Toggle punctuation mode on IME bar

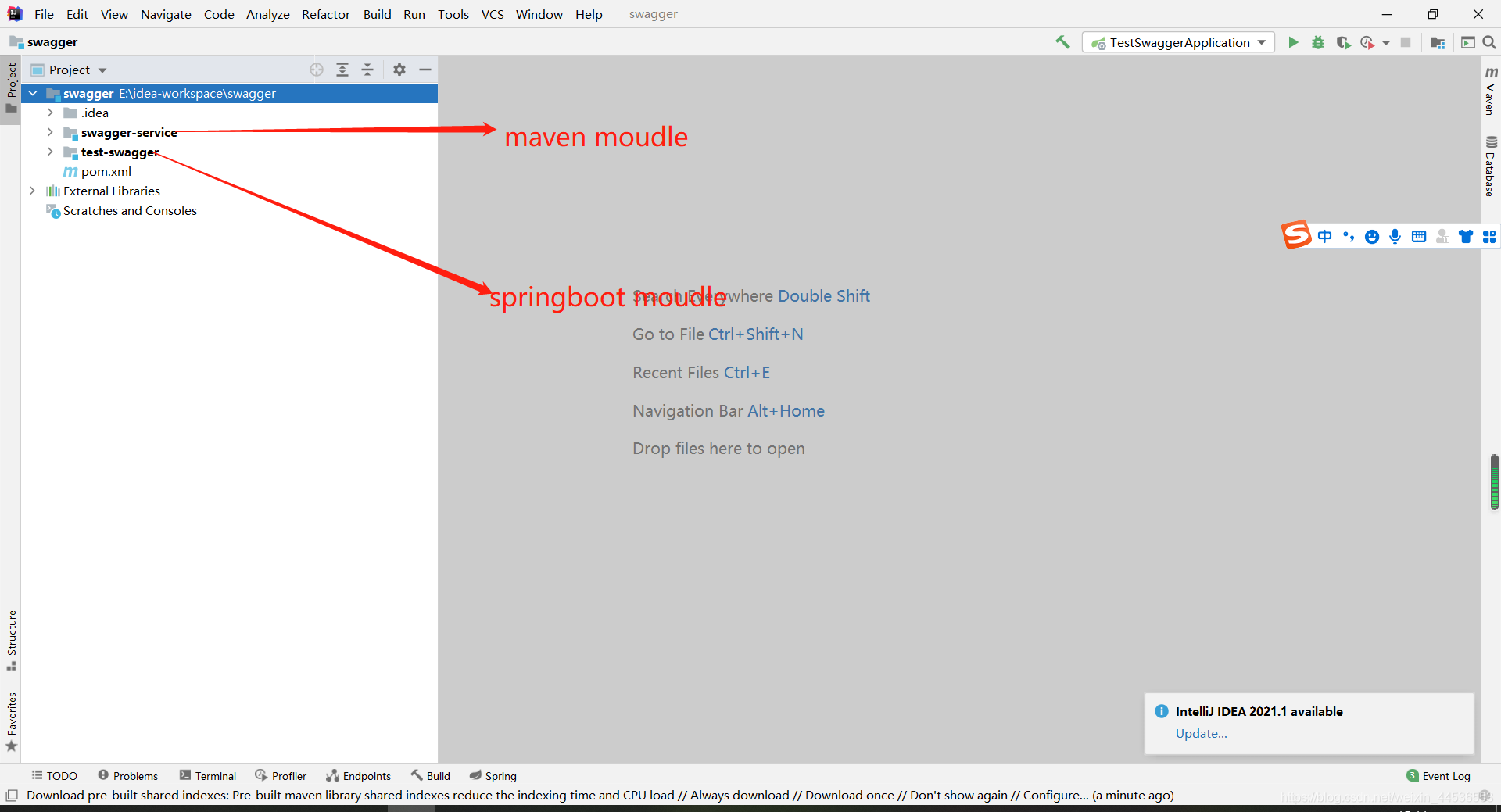[x=1349, y=237]
